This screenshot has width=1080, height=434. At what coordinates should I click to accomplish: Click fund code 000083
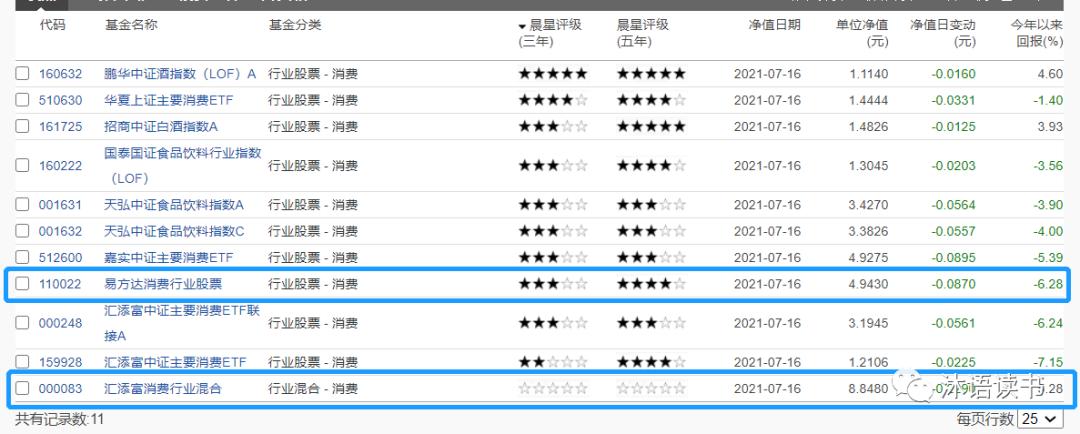(61, 389)
